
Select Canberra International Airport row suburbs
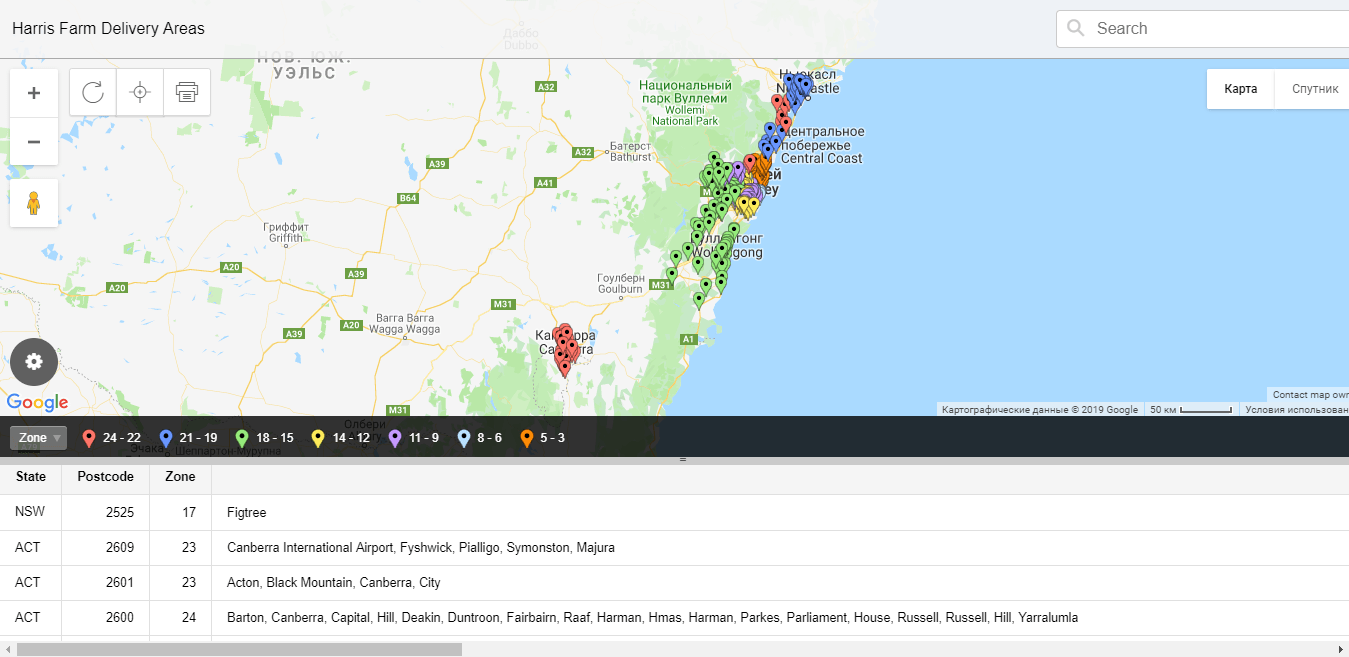tap(421, 548)
